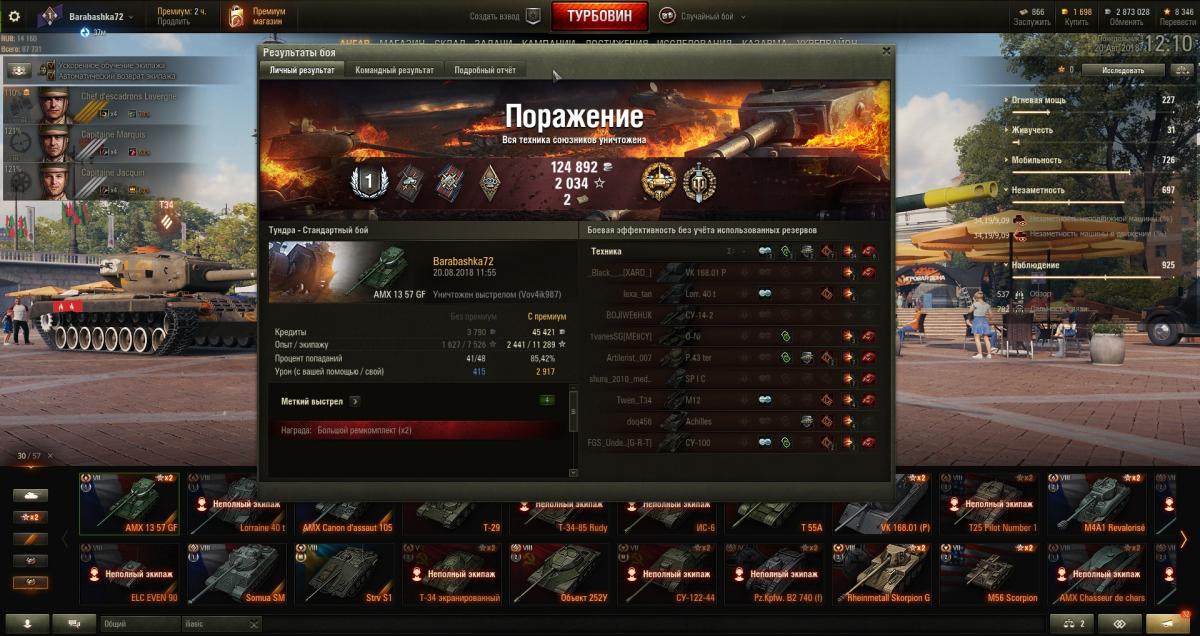
Task: Switch to the Командный результат tab
Action: pos(394,70)
